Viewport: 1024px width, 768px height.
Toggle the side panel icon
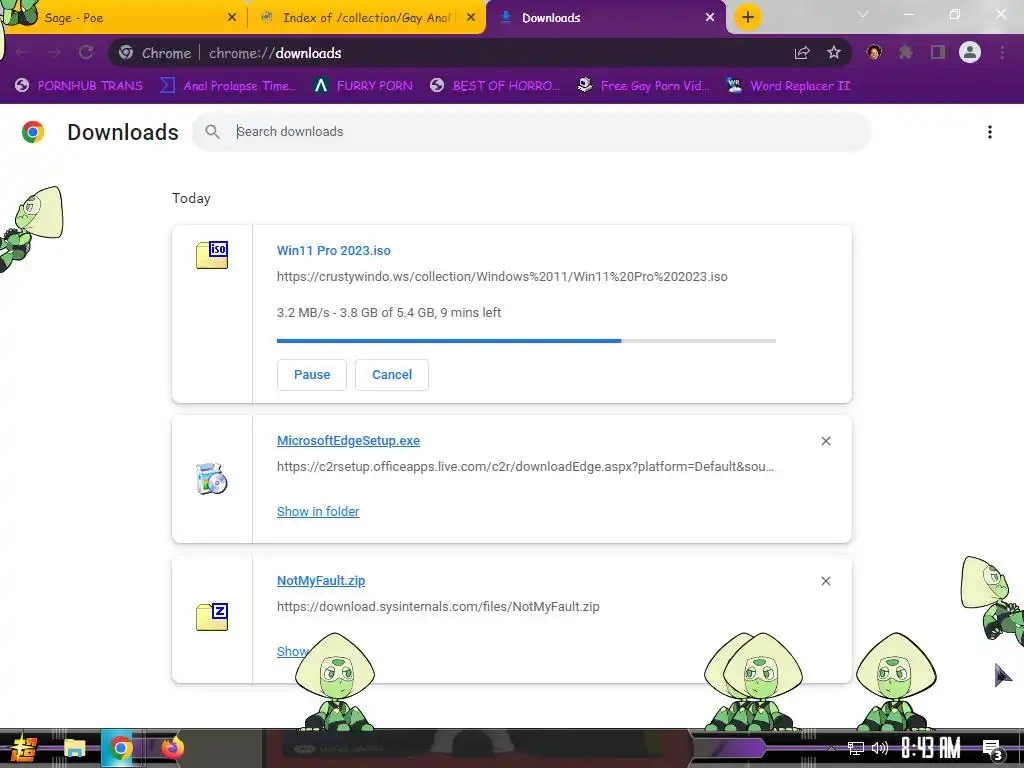tap(938, 52)
